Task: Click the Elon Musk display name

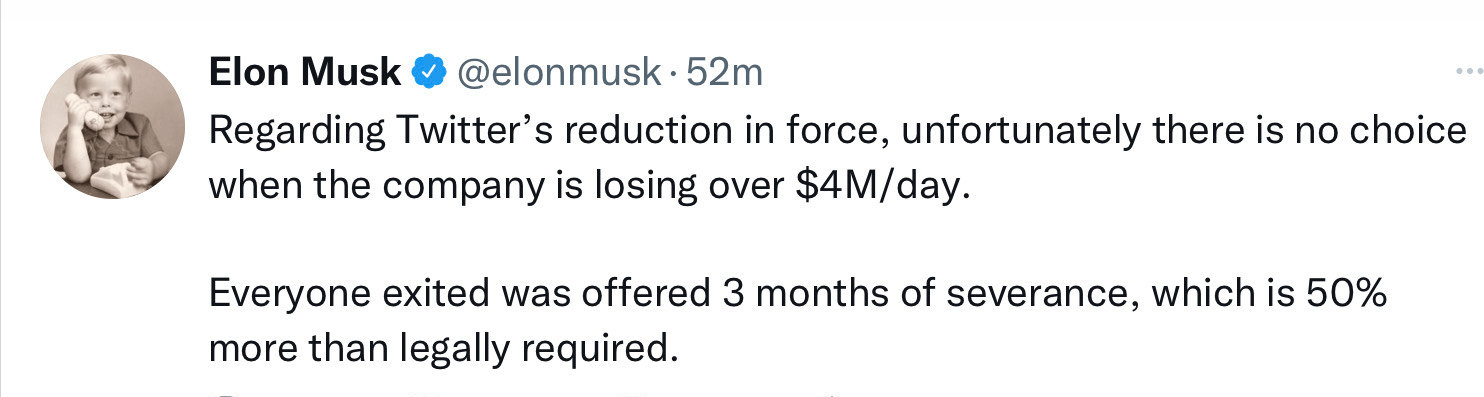Action: (306, 72)
